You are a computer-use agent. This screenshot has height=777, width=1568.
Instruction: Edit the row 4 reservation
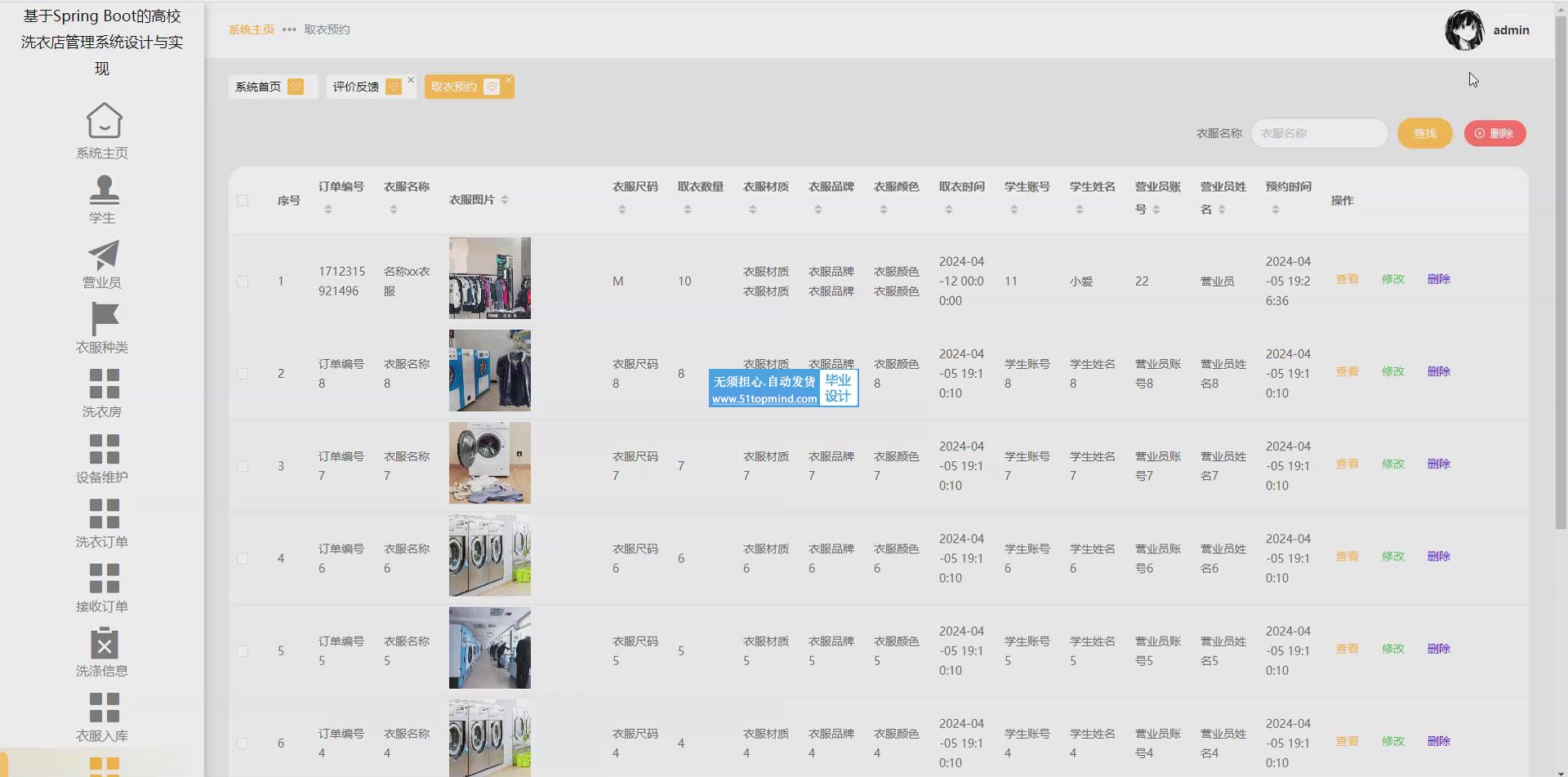1392,557
